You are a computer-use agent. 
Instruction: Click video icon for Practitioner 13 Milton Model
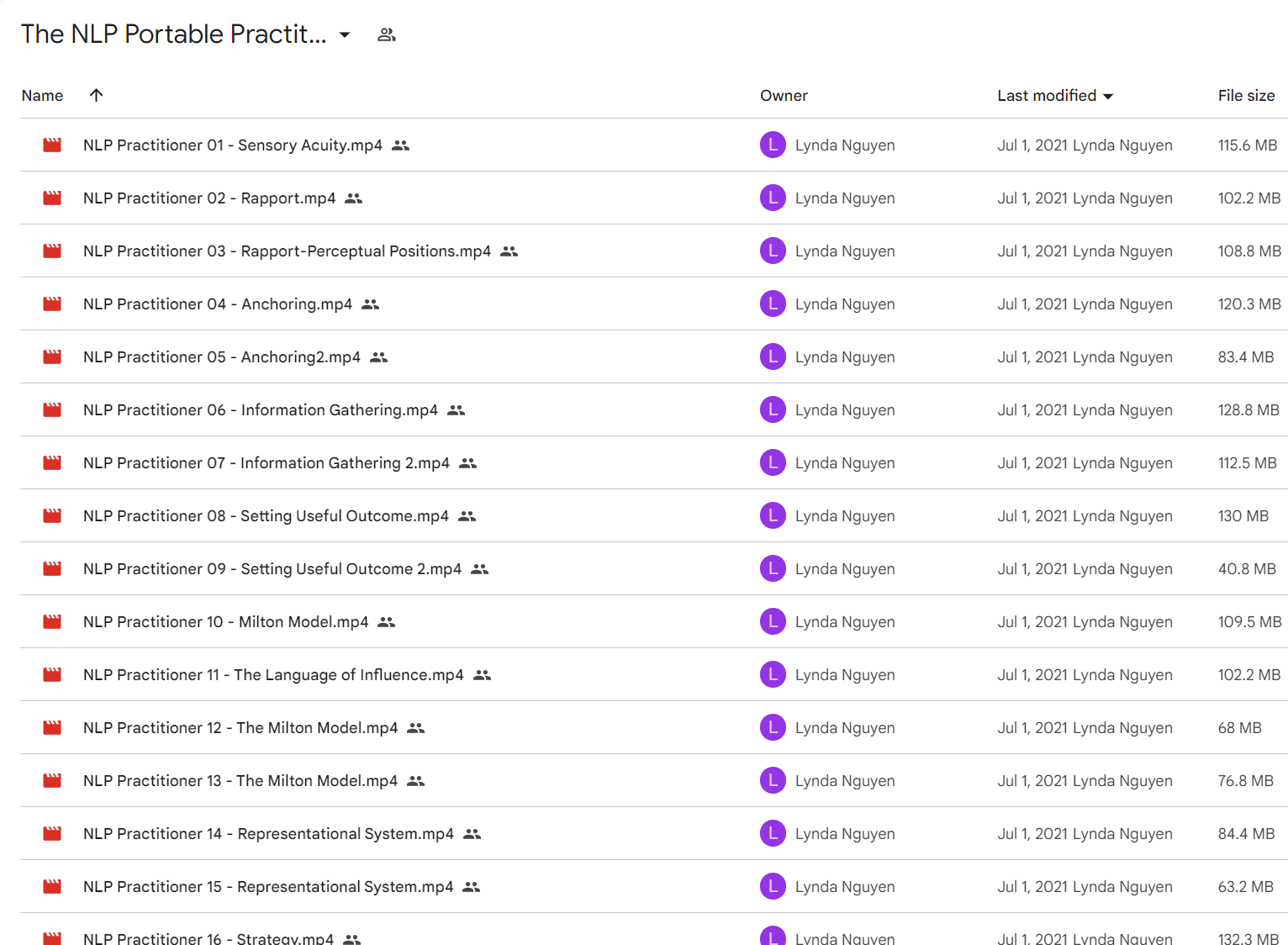click(x=52, y=781)
